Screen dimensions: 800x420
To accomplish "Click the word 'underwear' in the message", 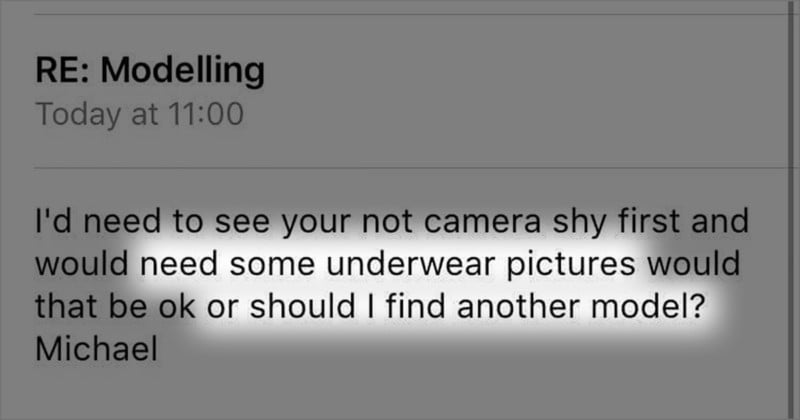I will point(410,264).
